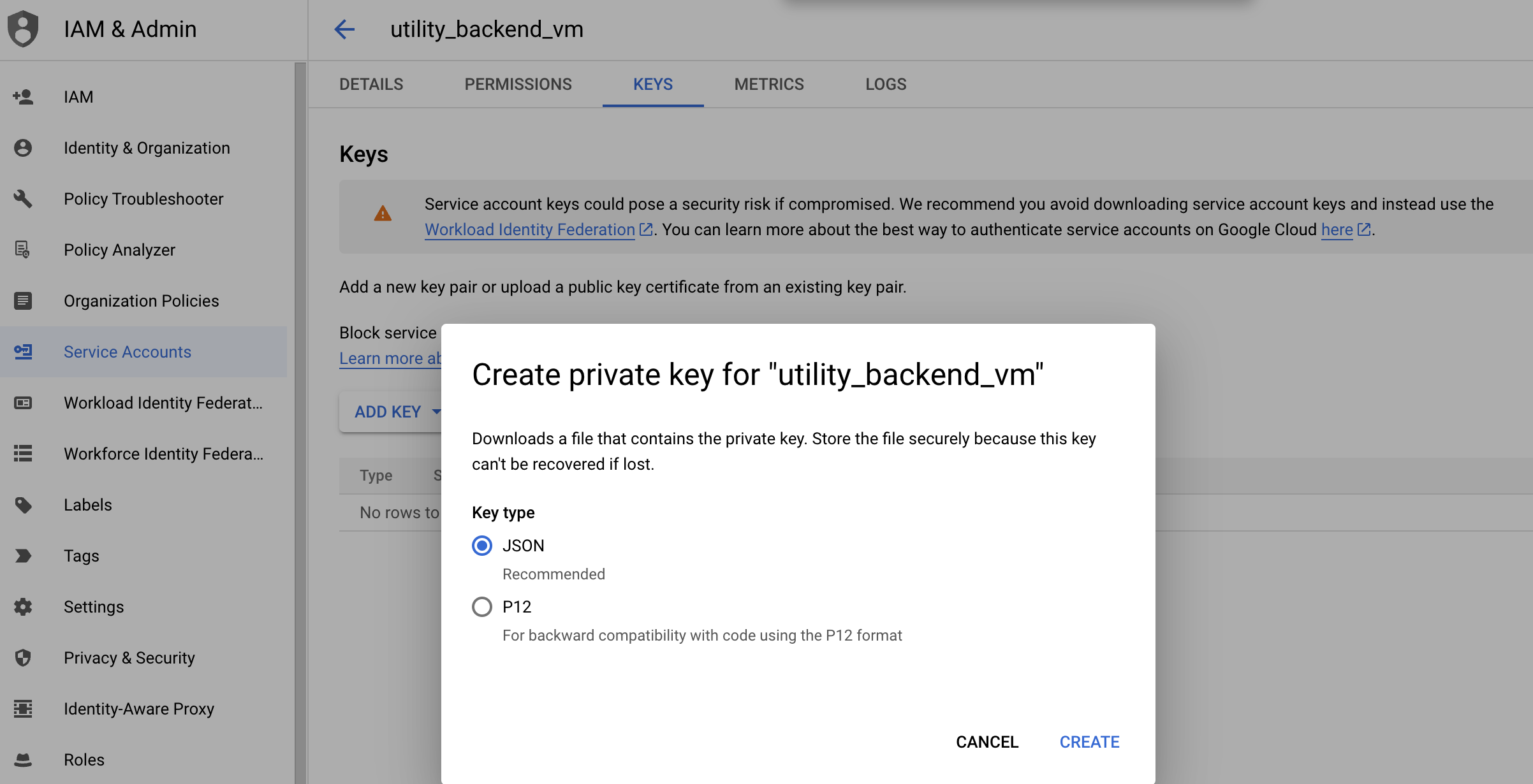This screenshot has height=784, width=1533.
Task: Click the Policy Analyzer document icon
Action: [x=23, y=250]
